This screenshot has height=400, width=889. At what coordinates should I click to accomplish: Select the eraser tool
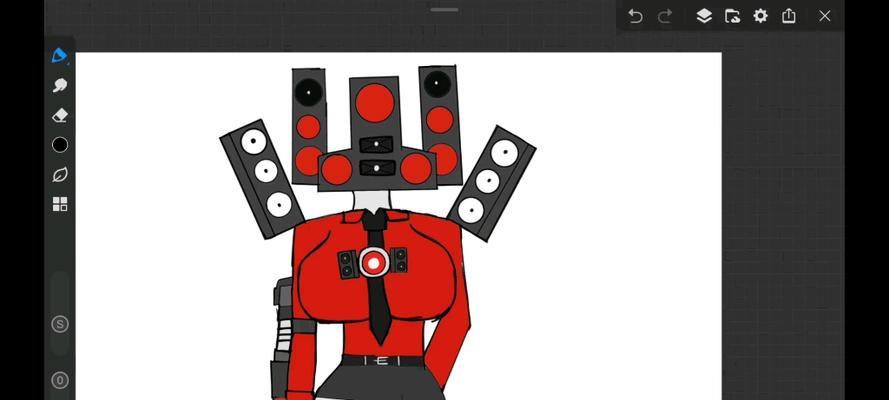(60, 116)
